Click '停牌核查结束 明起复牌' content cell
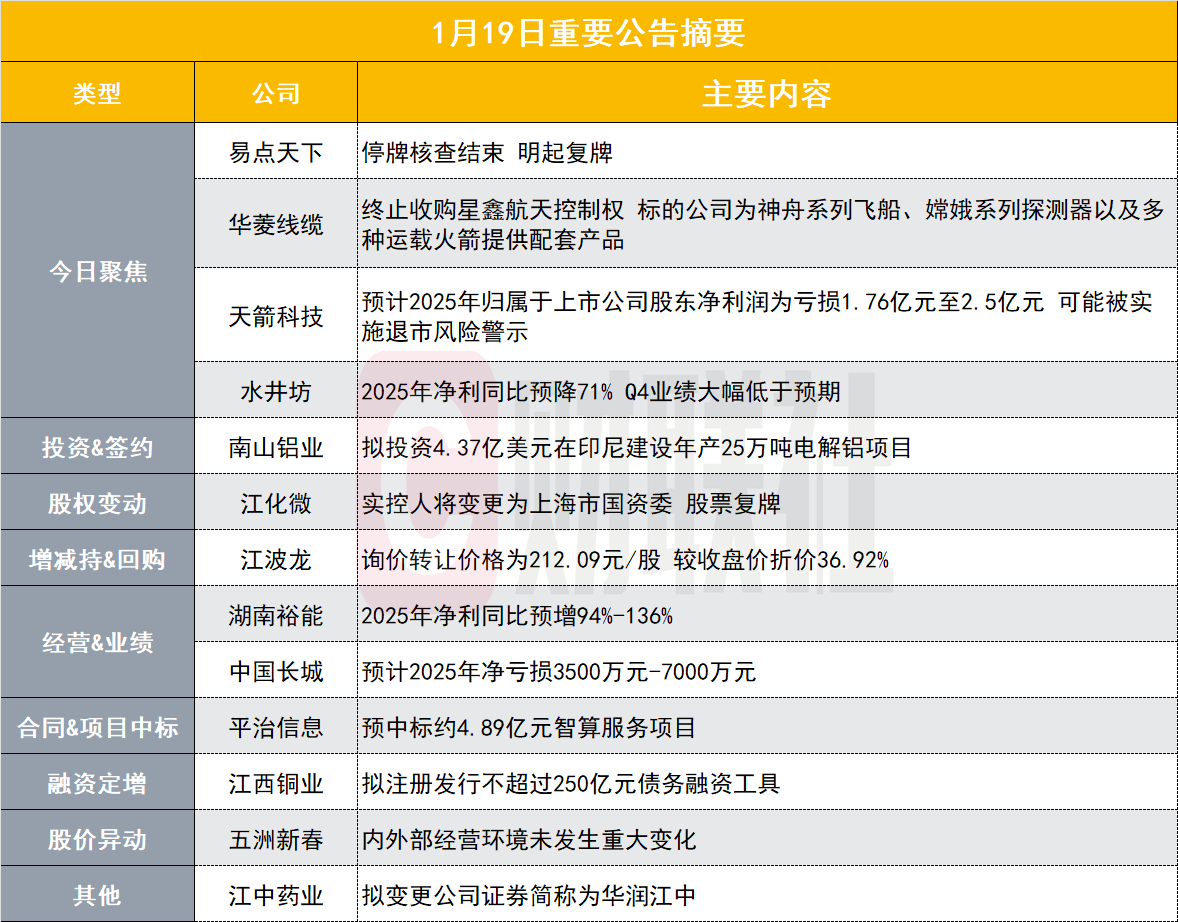This screenshot has width=1178, height=922. (x=767, y=152)
